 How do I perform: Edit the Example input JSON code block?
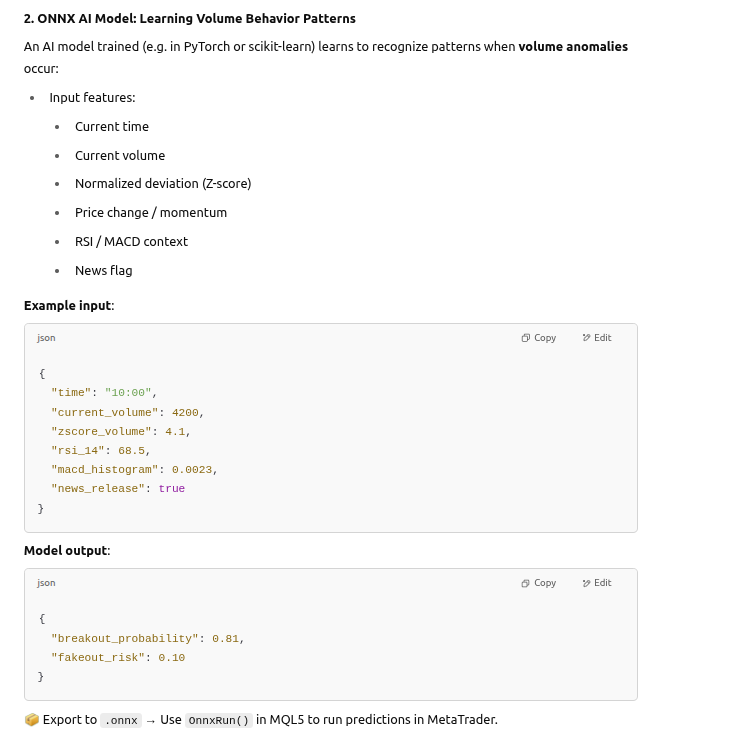coord(597,338)
